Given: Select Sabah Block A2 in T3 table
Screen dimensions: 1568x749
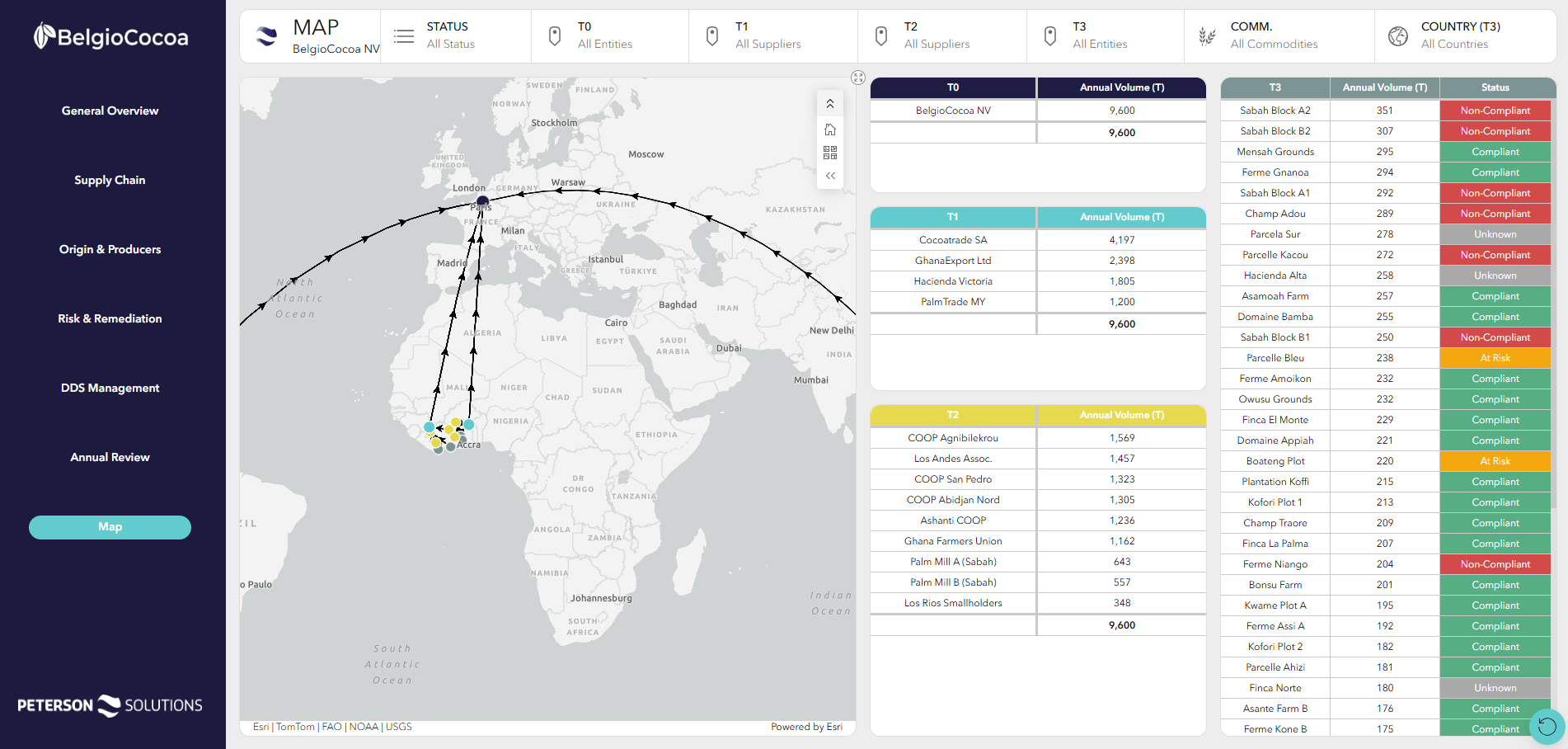Looking at the screenshot, I should tap(1275, 111).
